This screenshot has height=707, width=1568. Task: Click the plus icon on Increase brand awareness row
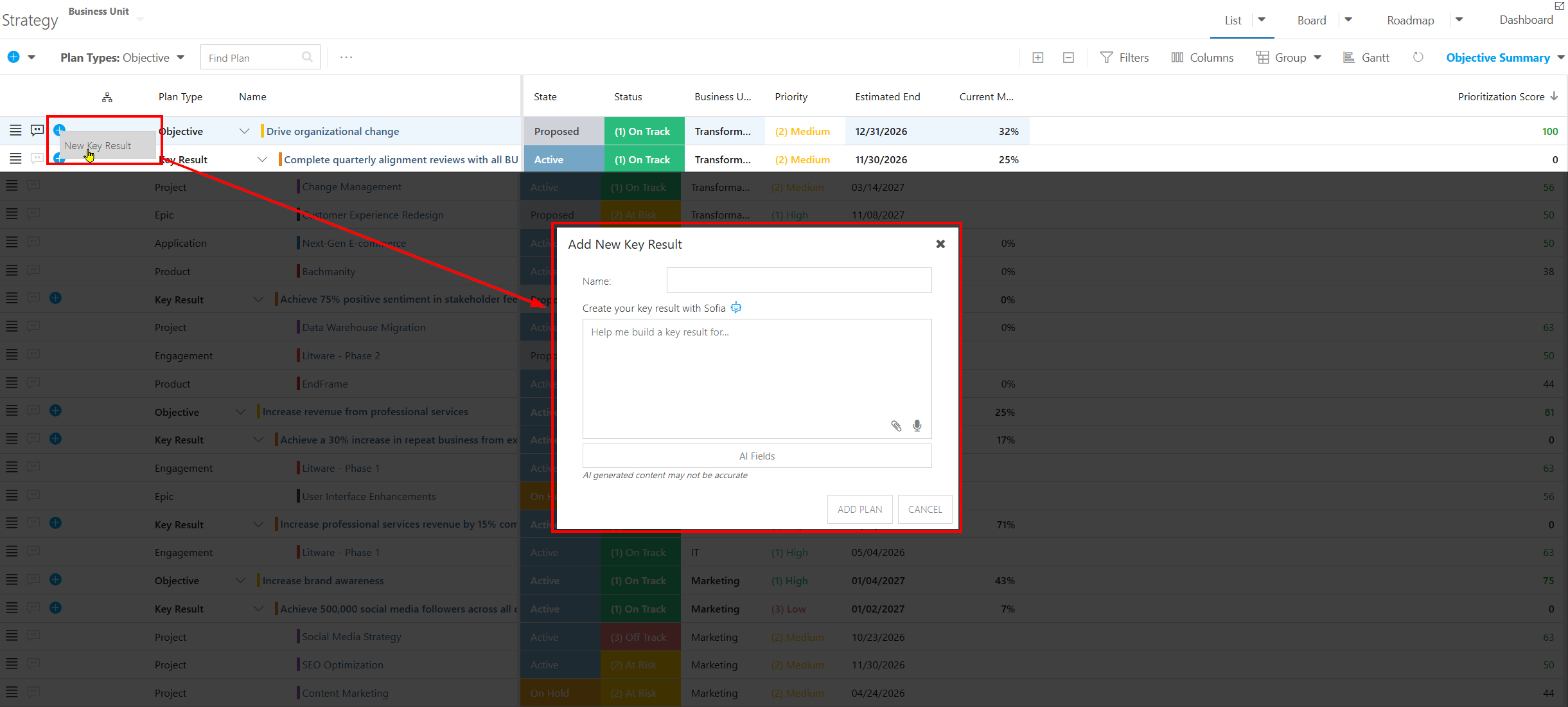56,580
